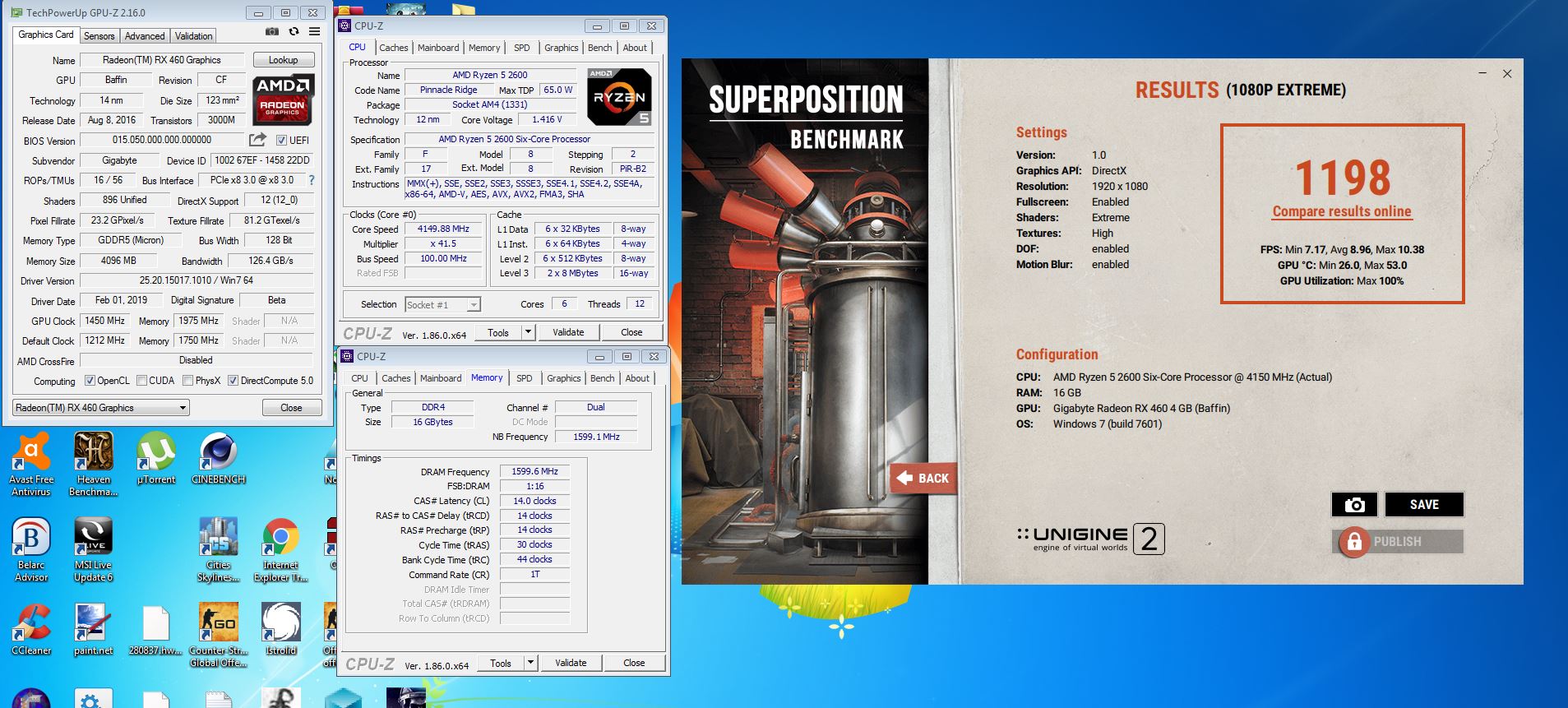The height and width of the screenshot is (708, 1568).
Task: Click the GPU-Z screenshot camera icon
Action: point(272,32)
